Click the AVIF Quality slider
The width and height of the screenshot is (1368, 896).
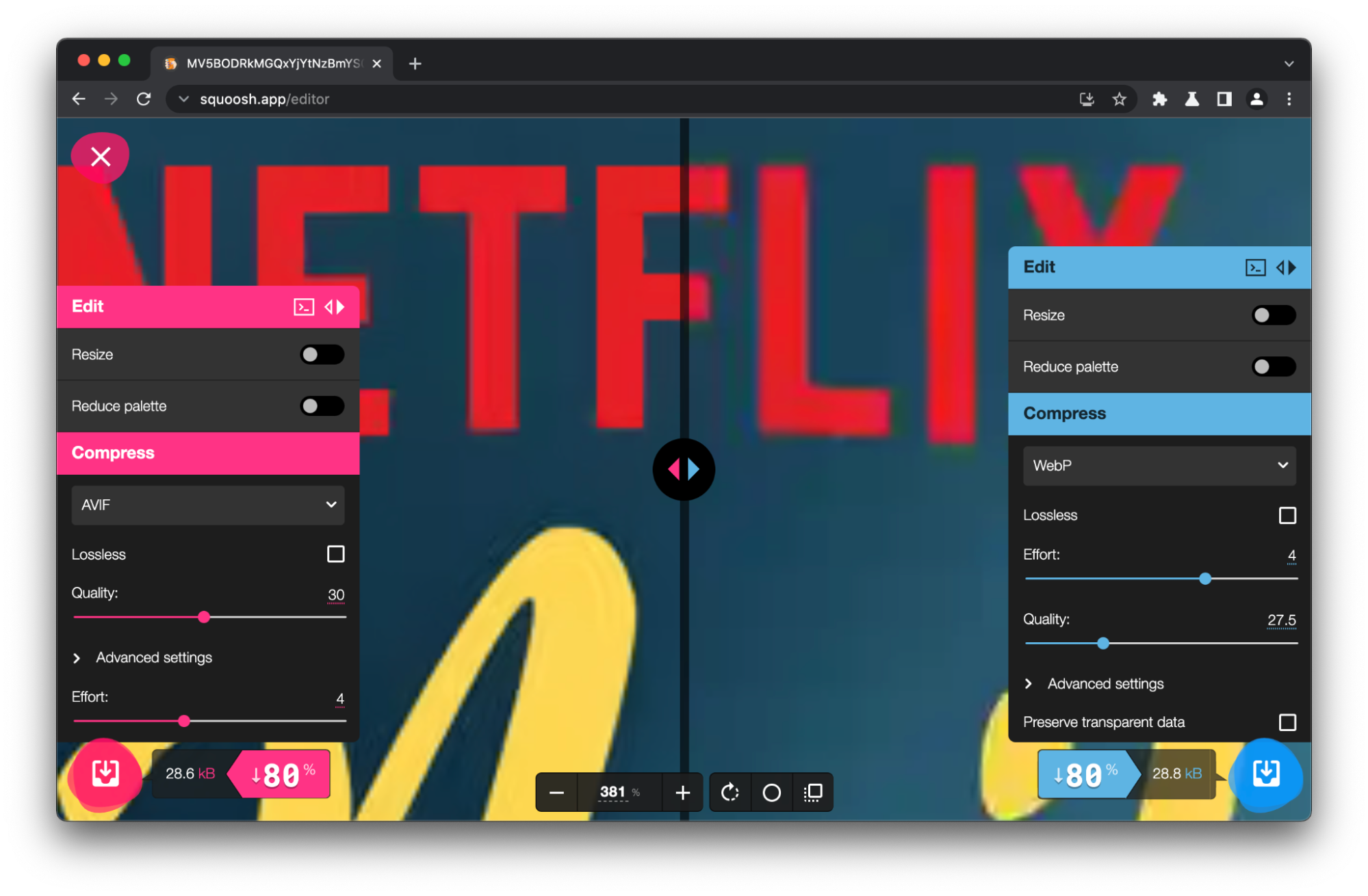click(x=209, y=617)
